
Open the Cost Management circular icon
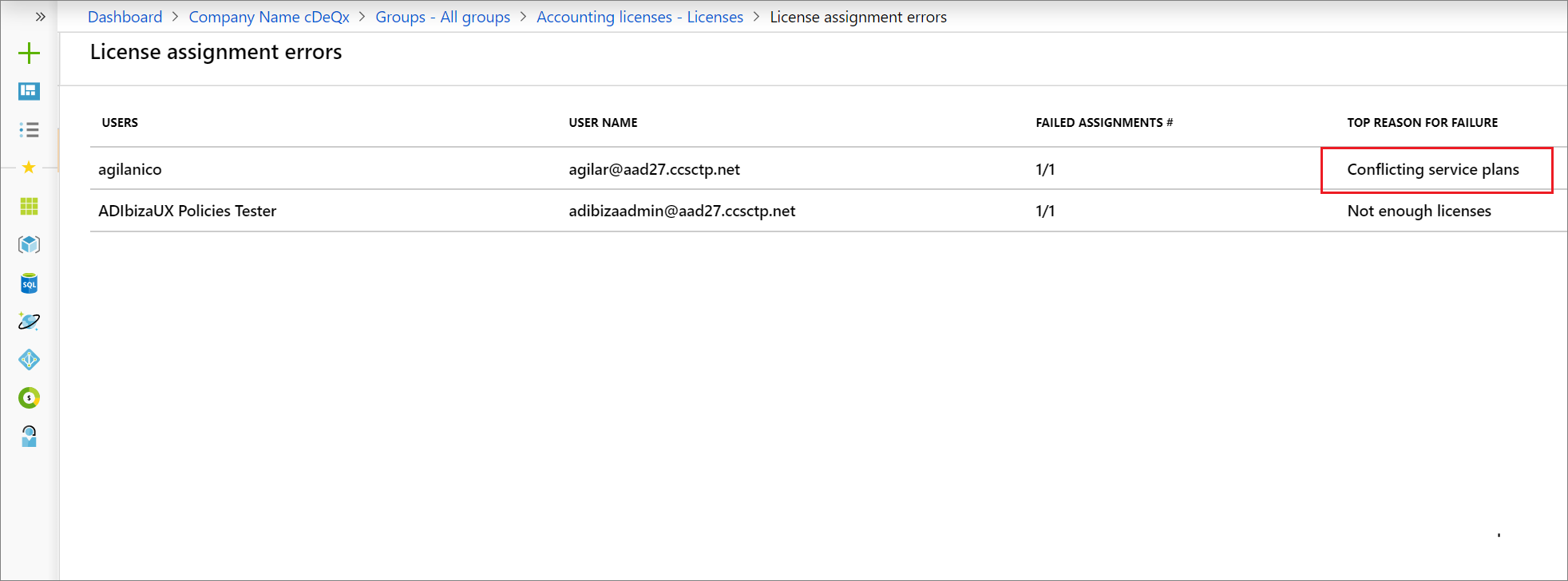(x=29, y=397)
